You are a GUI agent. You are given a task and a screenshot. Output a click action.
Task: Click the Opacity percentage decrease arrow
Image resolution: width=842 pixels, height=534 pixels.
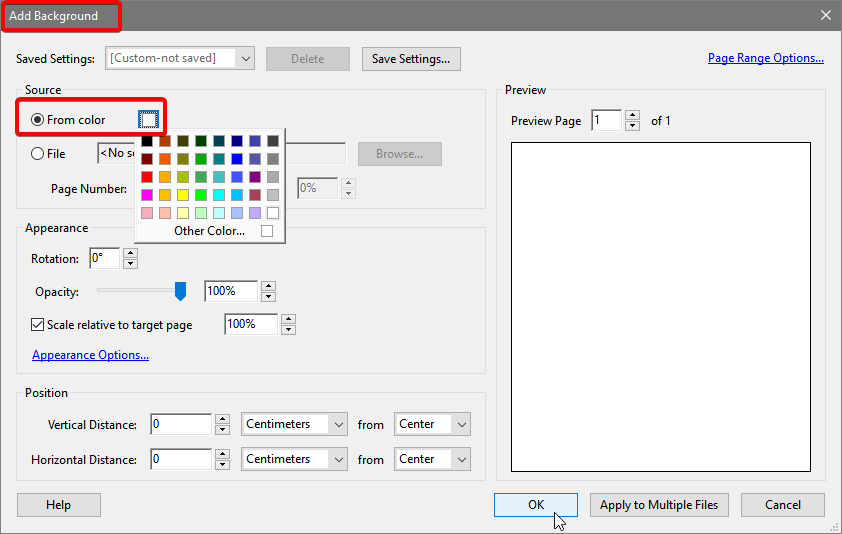click(x=267, y=297)
